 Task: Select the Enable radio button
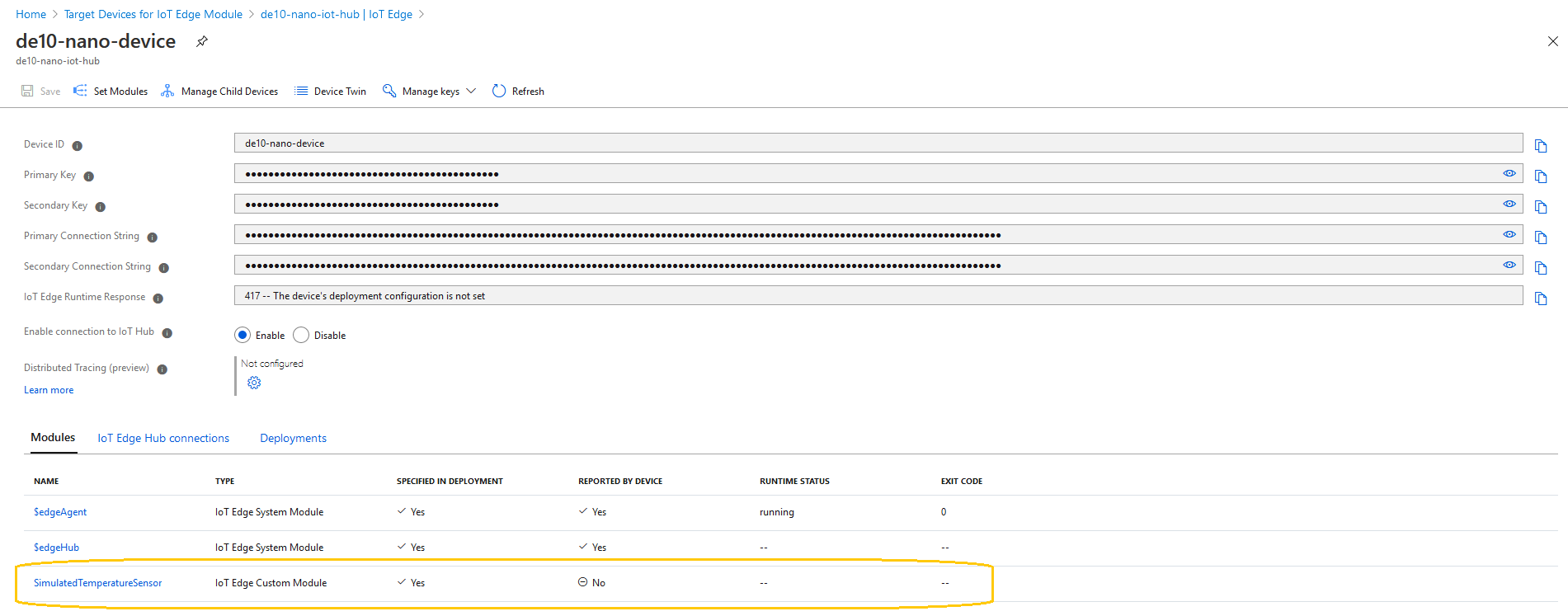coord(242,335)
